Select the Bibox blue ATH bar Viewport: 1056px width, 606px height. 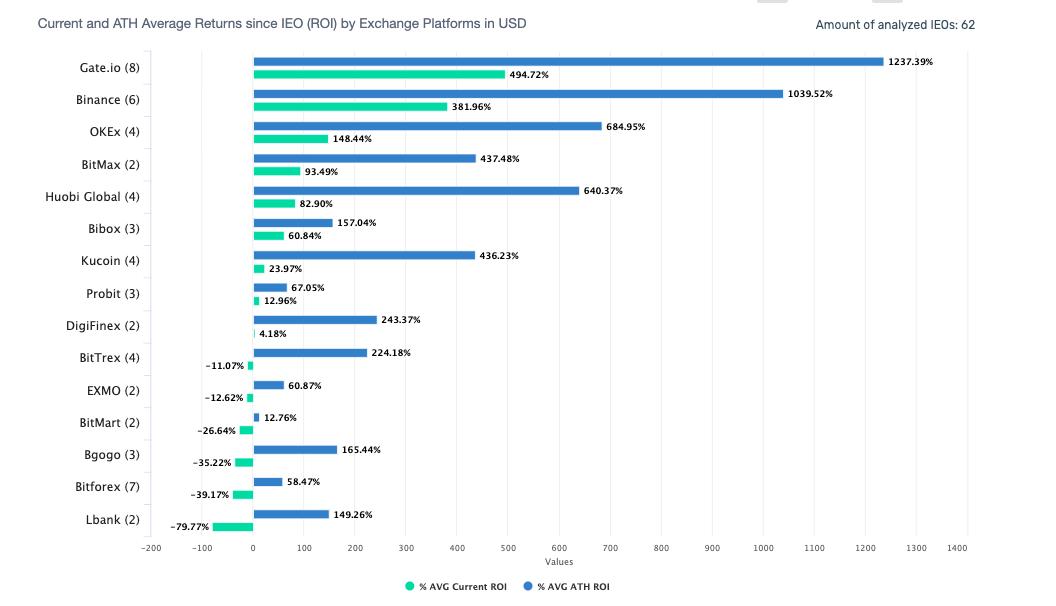pos(293,224)
